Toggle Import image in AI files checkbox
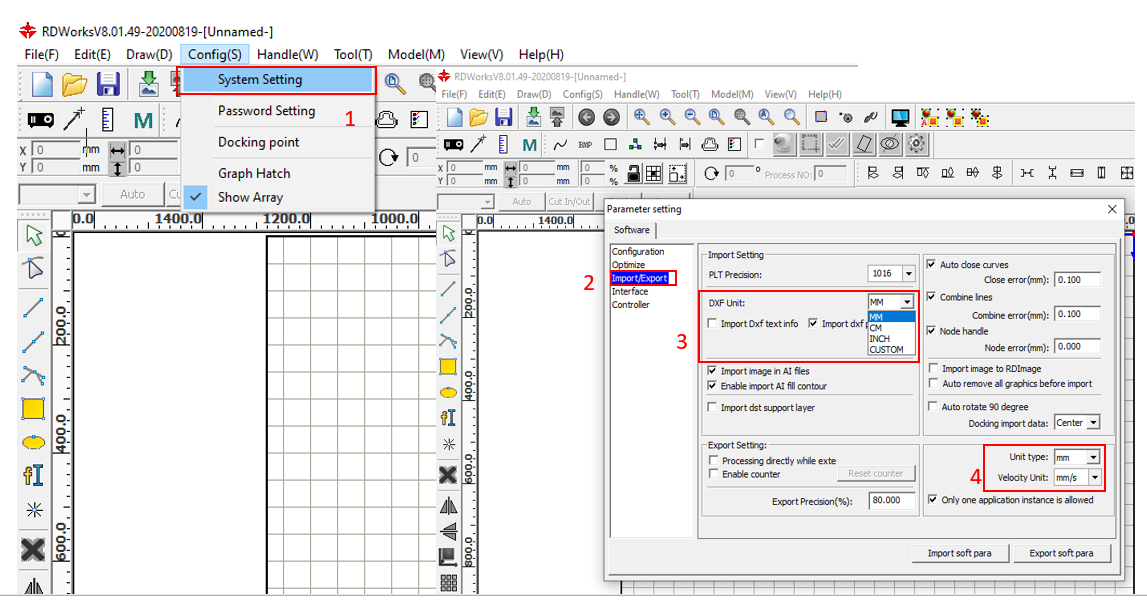 click(712, 371)
